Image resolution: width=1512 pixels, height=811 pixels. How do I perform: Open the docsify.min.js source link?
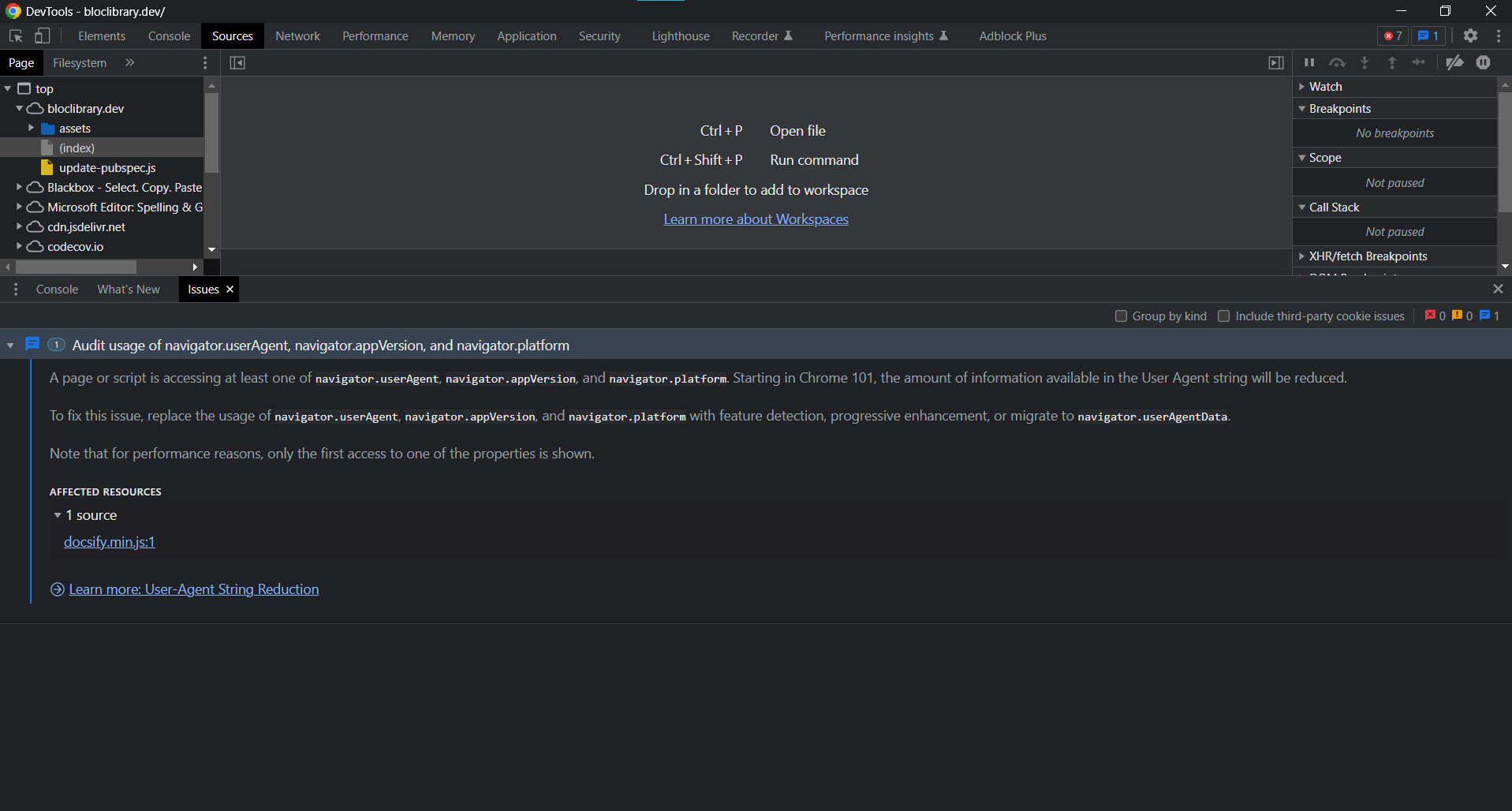pyautogui.click(x=109, y=542)
